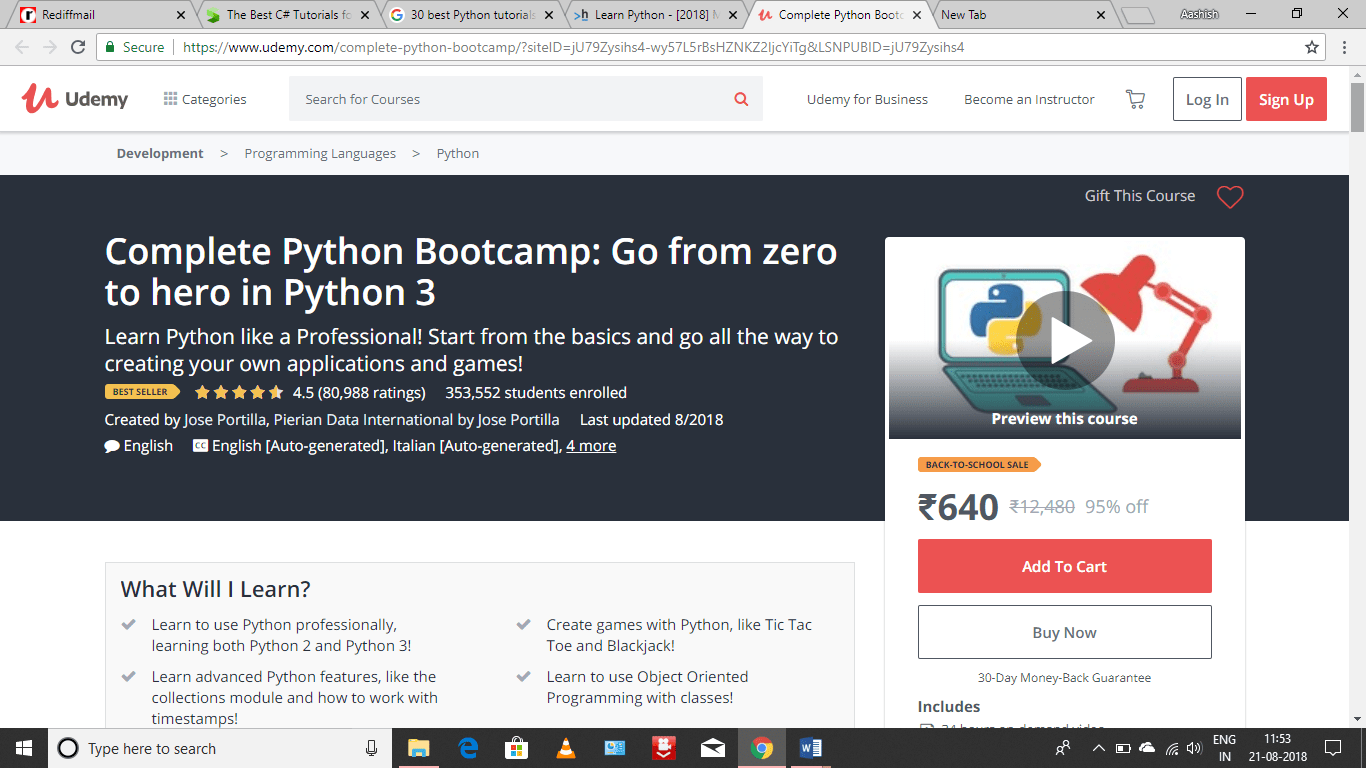
Task: Switch to the Rediffmail tab
Action: click(100, 15)
